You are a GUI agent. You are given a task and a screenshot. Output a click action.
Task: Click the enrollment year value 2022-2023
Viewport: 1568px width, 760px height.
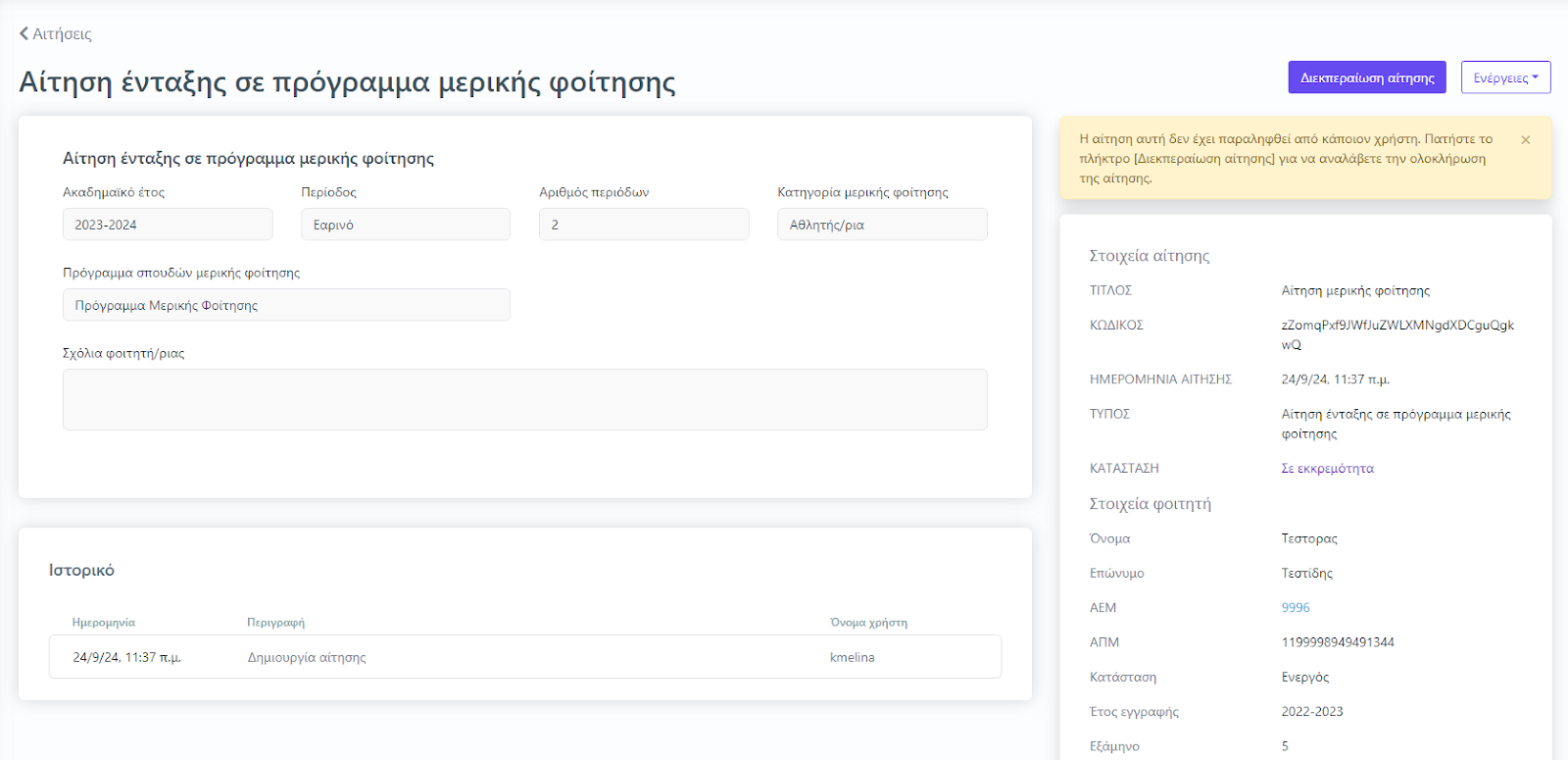tap(1312, 712)
